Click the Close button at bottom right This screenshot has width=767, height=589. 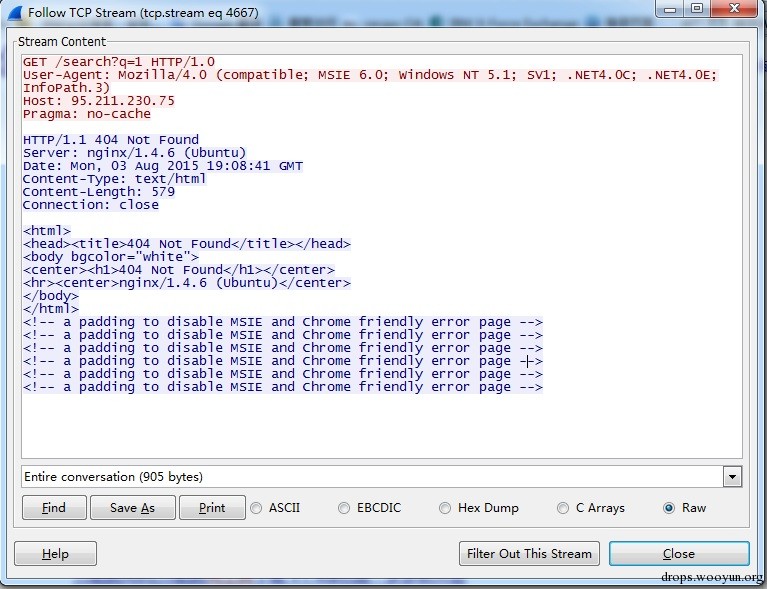point(678,553)
